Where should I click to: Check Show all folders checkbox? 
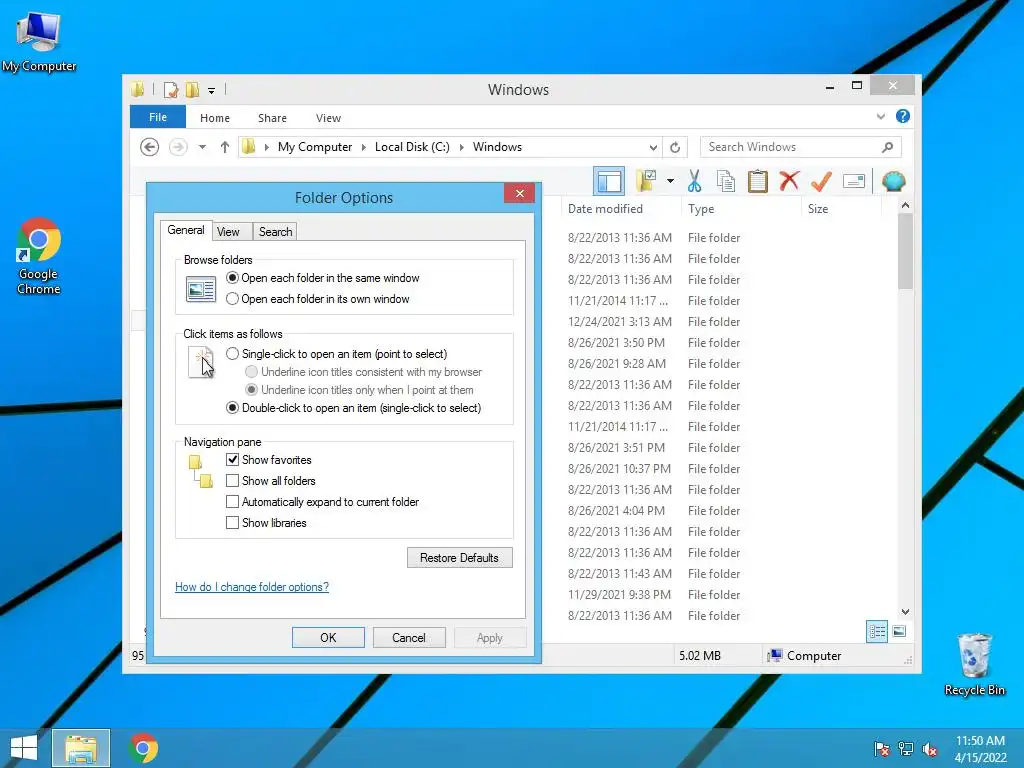232,481
